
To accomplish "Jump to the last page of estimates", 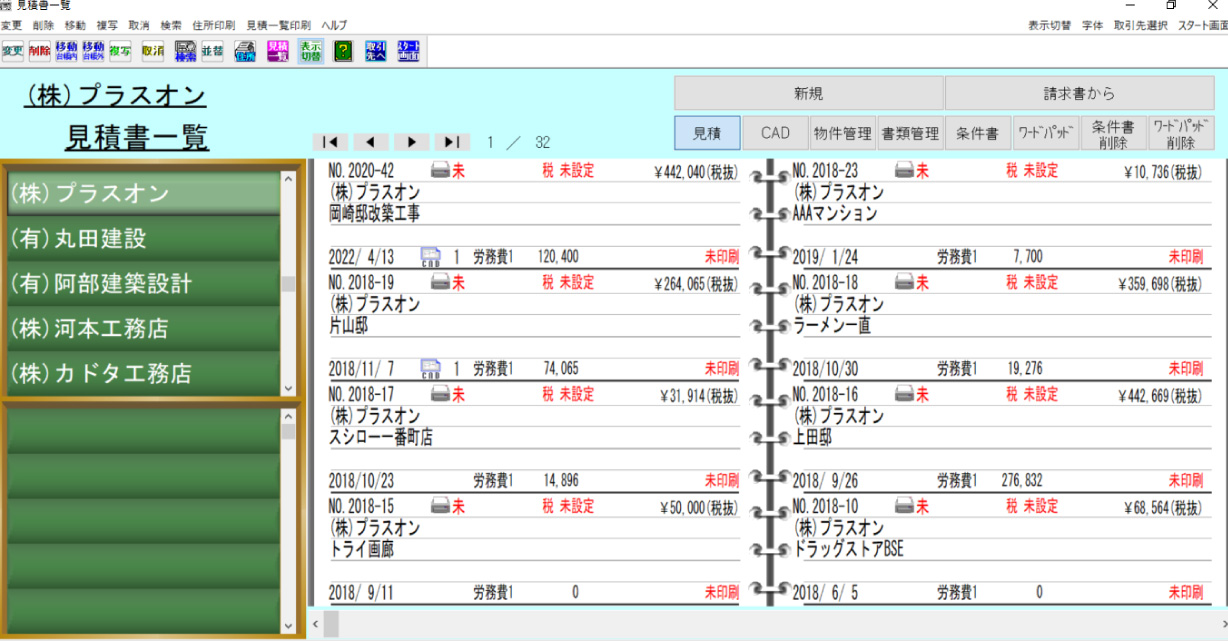I will coord(452,142).
